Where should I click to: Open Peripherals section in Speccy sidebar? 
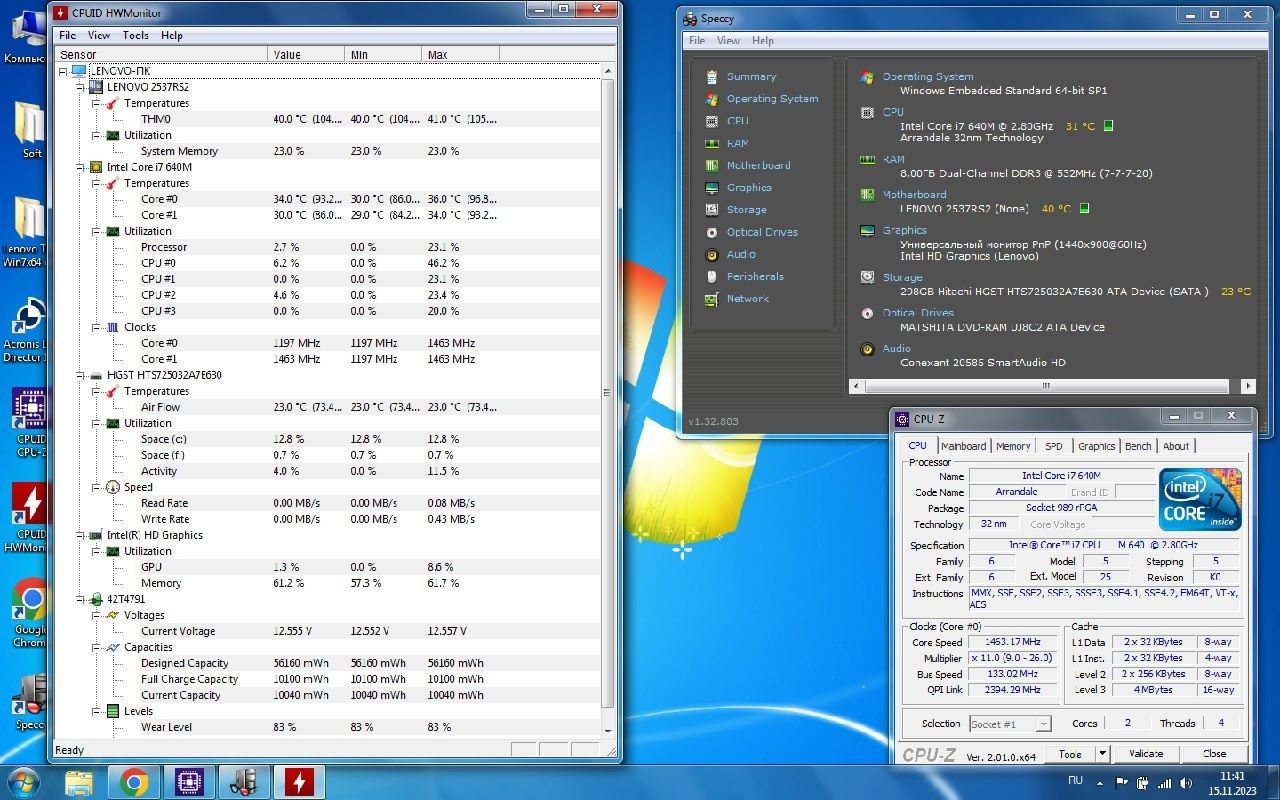point(755,276)
